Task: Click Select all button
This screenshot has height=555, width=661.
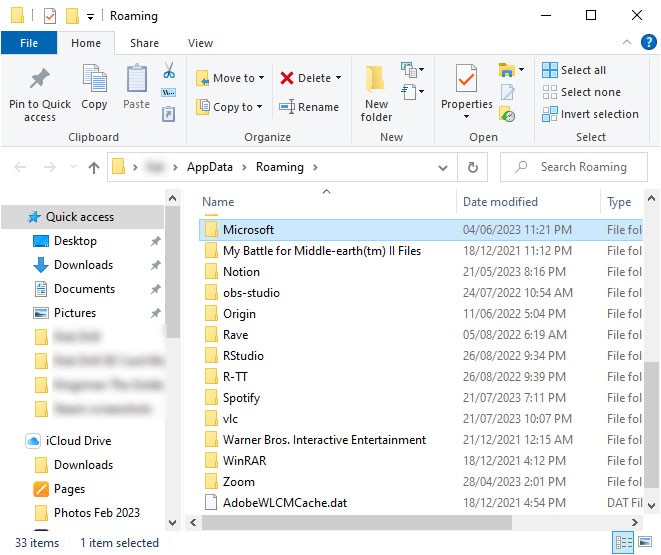Action: pos(574,70)
